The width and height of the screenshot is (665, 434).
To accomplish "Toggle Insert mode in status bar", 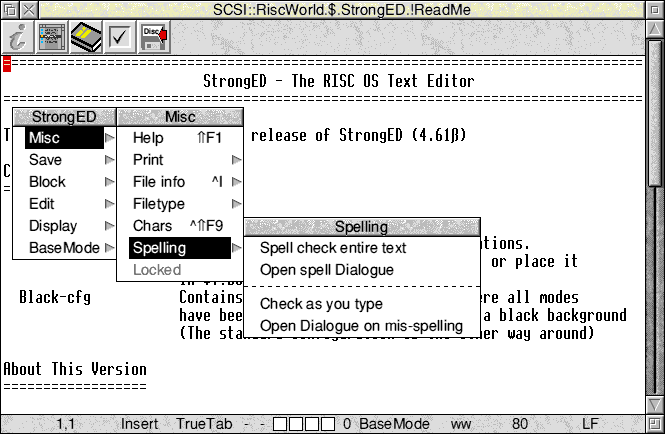I will click(x=139, y=424).
